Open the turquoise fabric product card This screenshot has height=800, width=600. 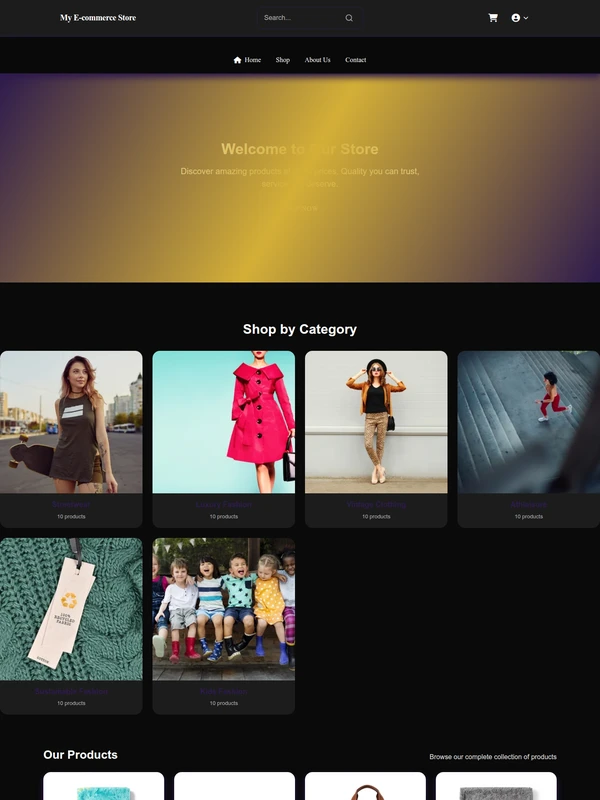tap(104, 786)
